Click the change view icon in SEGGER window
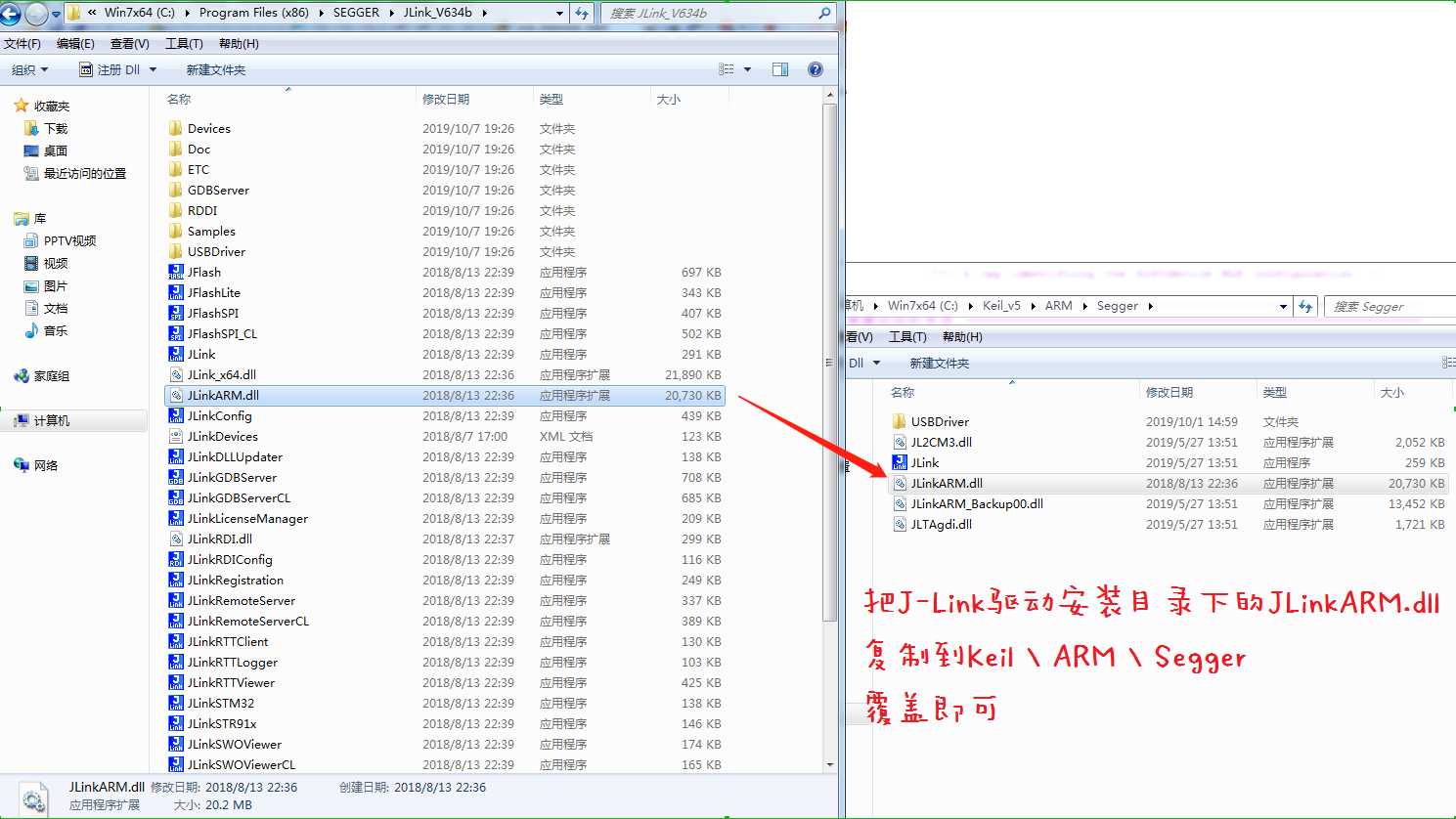The image size is (1456, 819). [727, 69]
